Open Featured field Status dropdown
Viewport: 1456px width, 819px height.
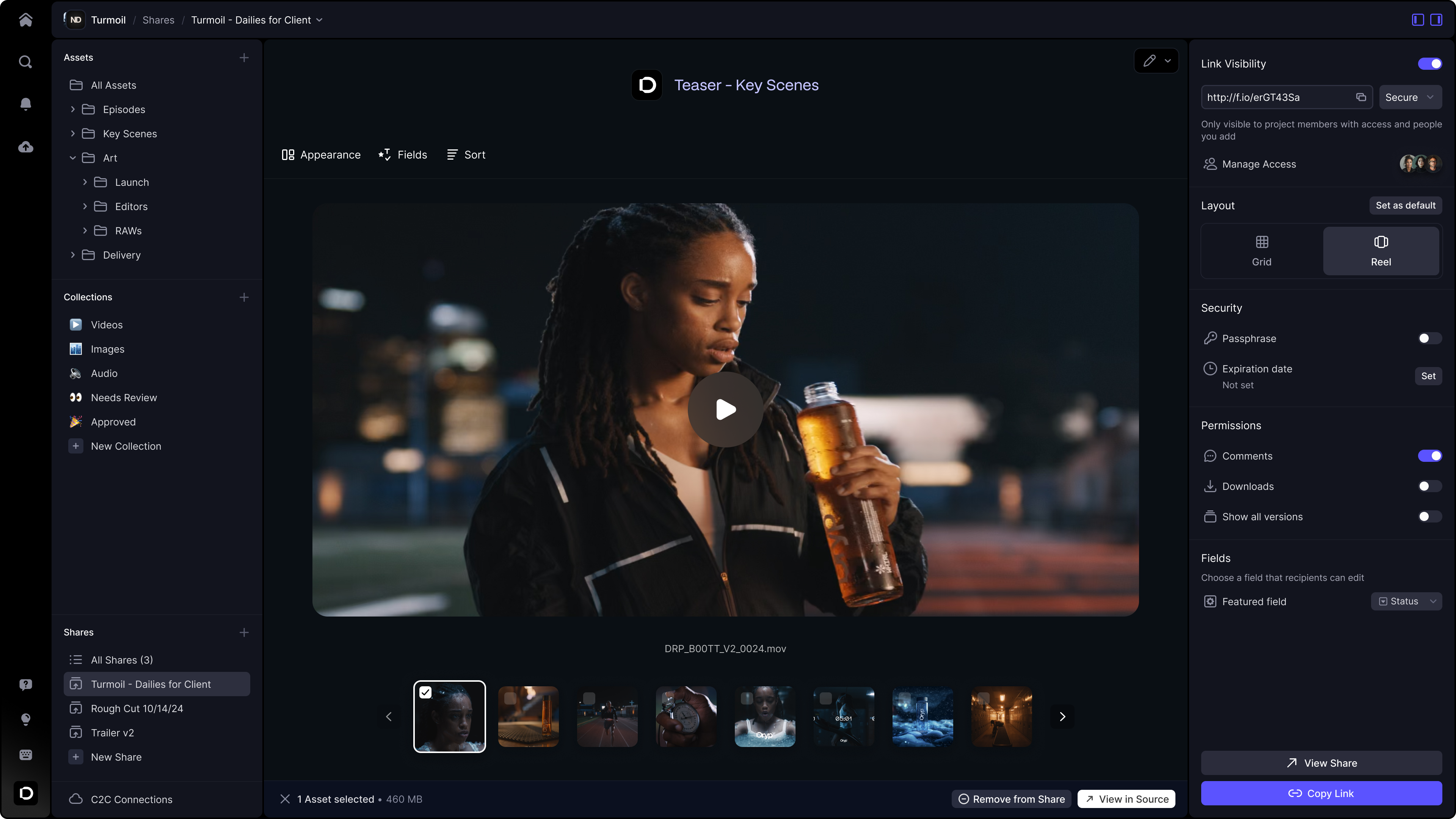[x=1406, y=601]
